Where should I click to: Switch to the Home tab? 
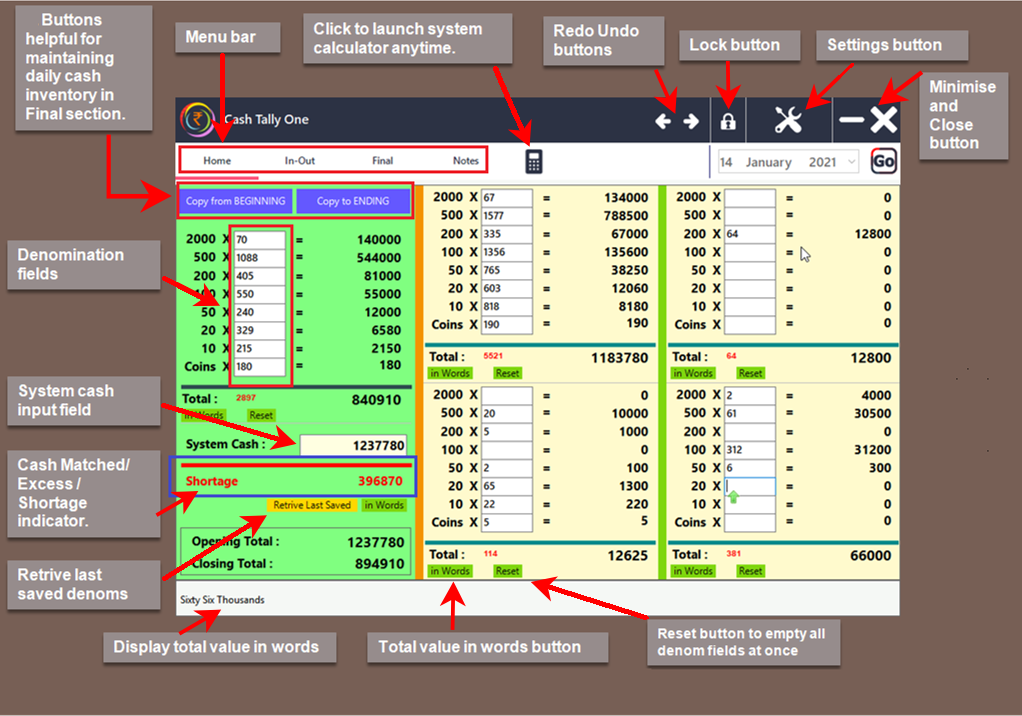tap(217, 160)
